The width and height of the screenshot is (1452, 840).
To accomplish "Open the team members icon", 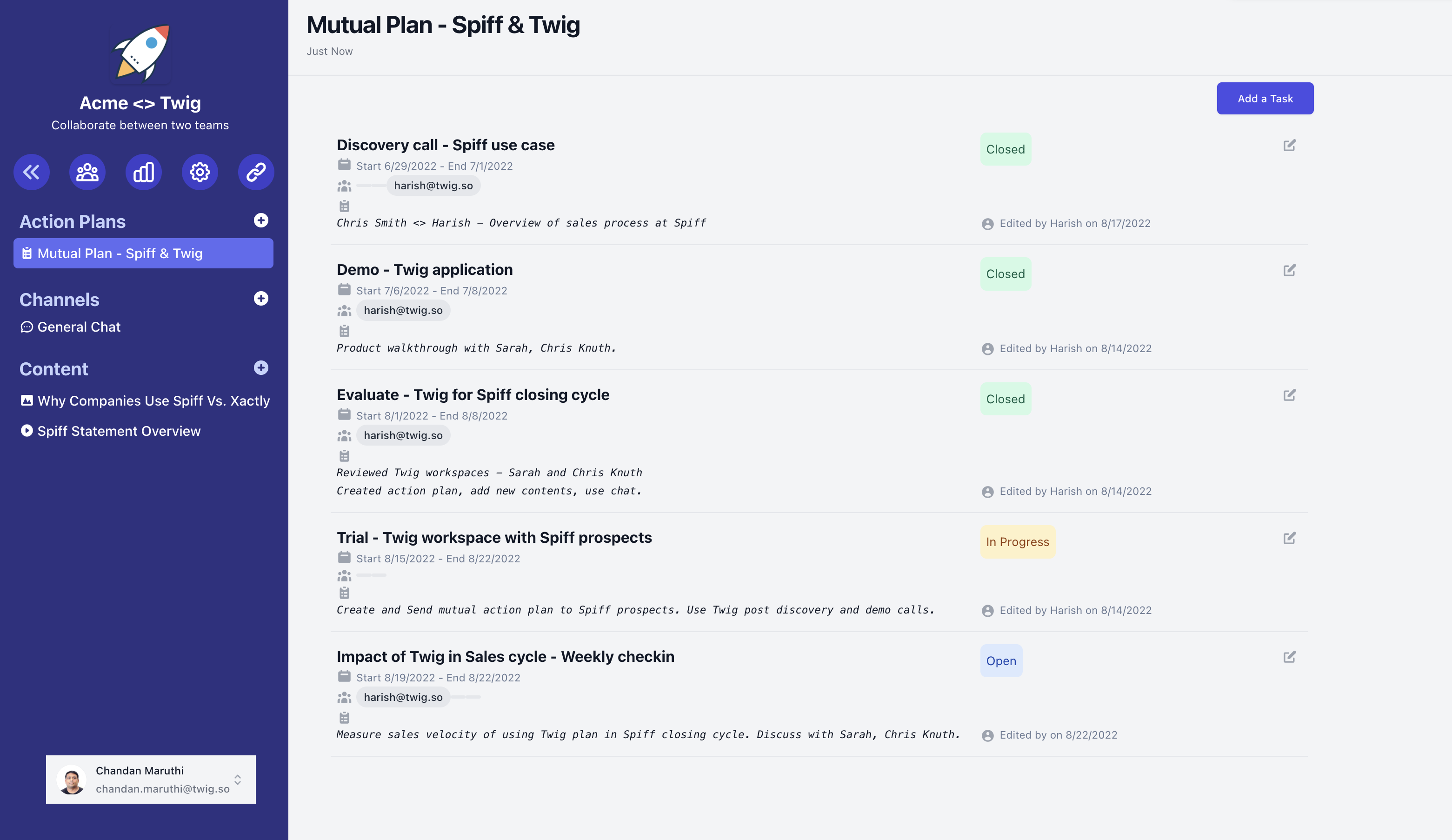I will [x=87, y=172].
